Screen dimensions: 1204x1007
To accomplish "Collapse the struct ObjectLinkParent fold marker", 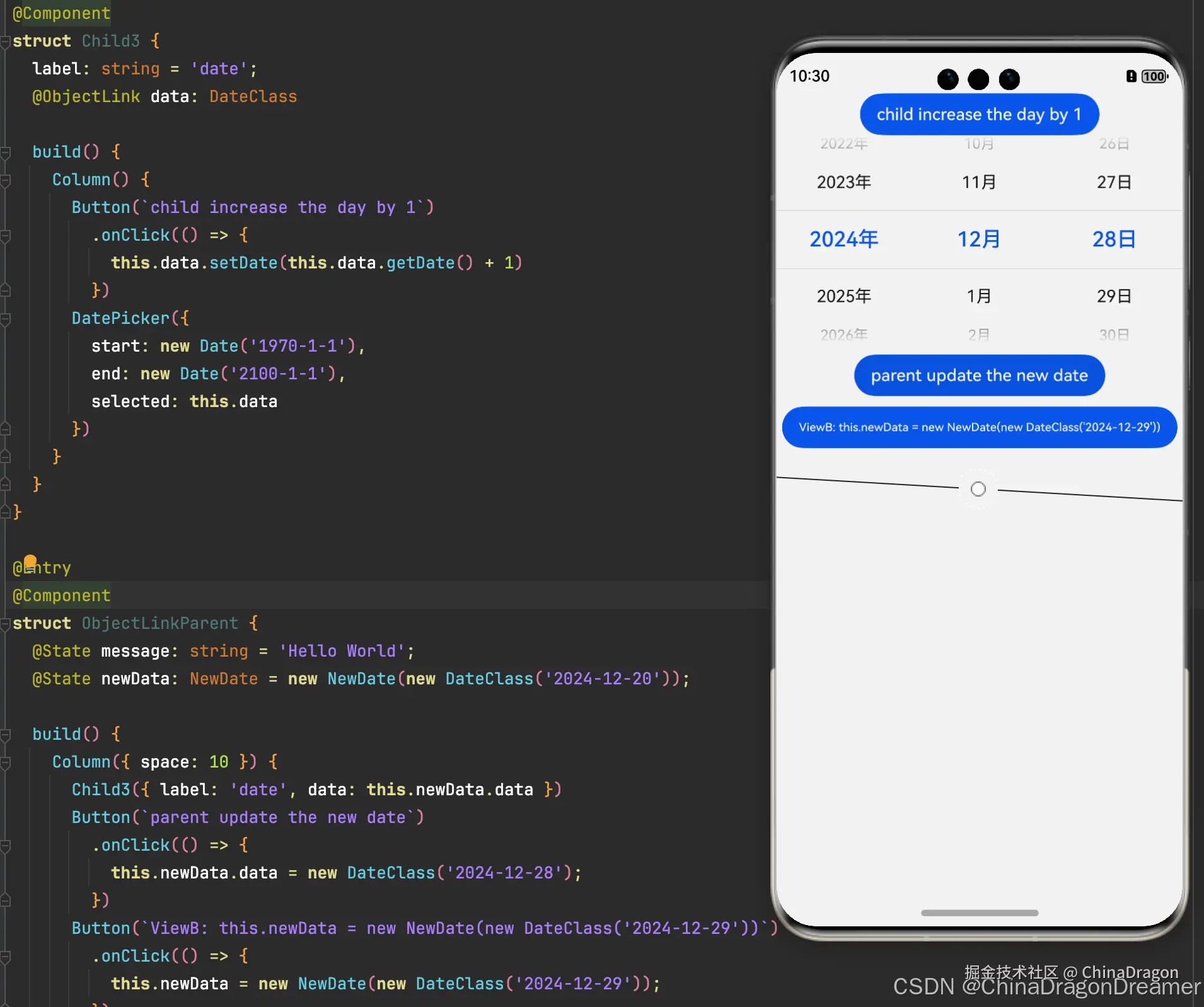I will click(6, 624).
